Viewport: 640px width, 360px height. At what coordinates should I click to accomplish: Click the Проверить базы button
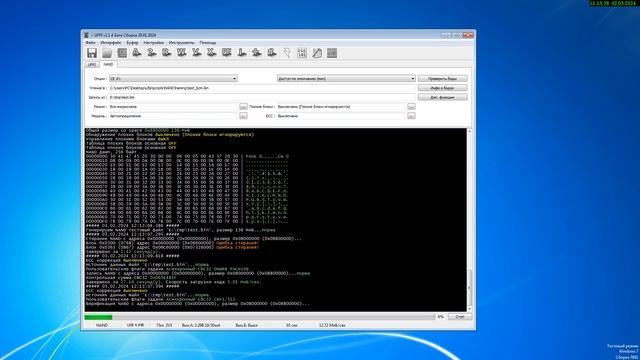tap(442, 78)
